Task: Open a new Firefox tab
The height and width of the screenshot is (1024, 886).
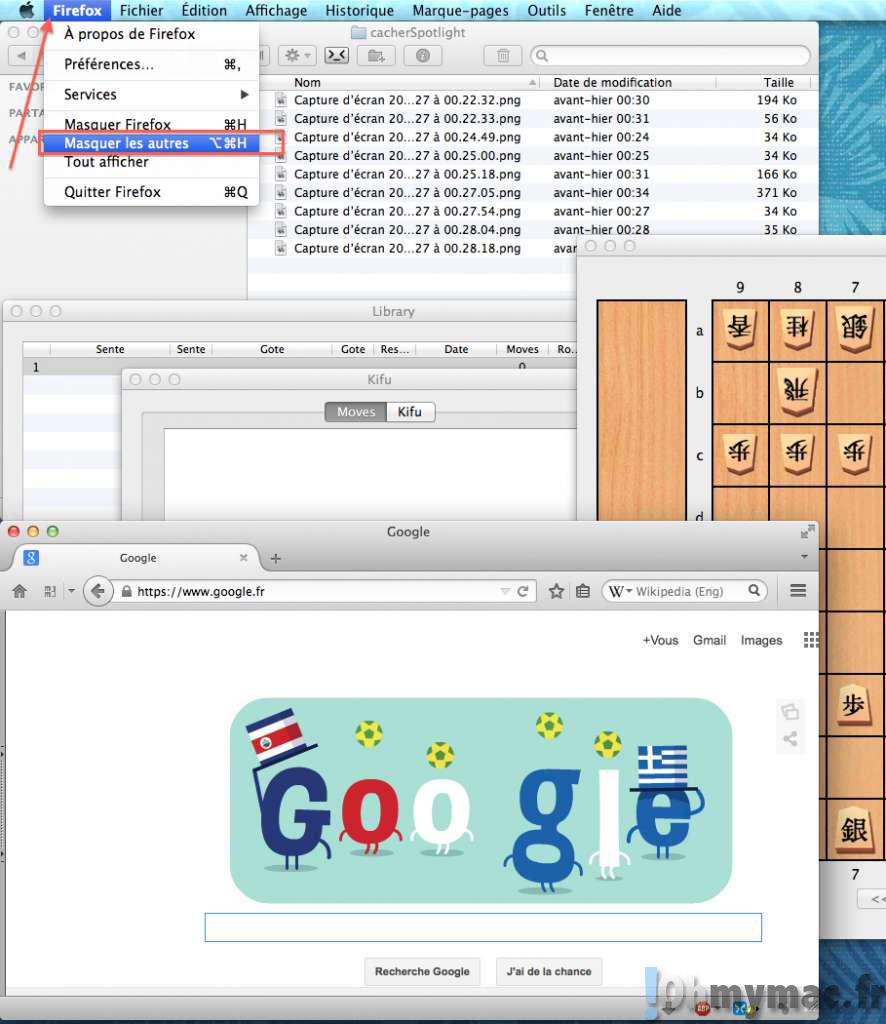Action: 276,558
